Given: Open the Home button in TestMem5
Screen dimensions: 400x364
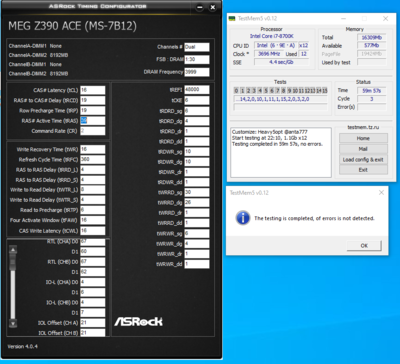Looking at the screenshot, I should coord(363,138).
